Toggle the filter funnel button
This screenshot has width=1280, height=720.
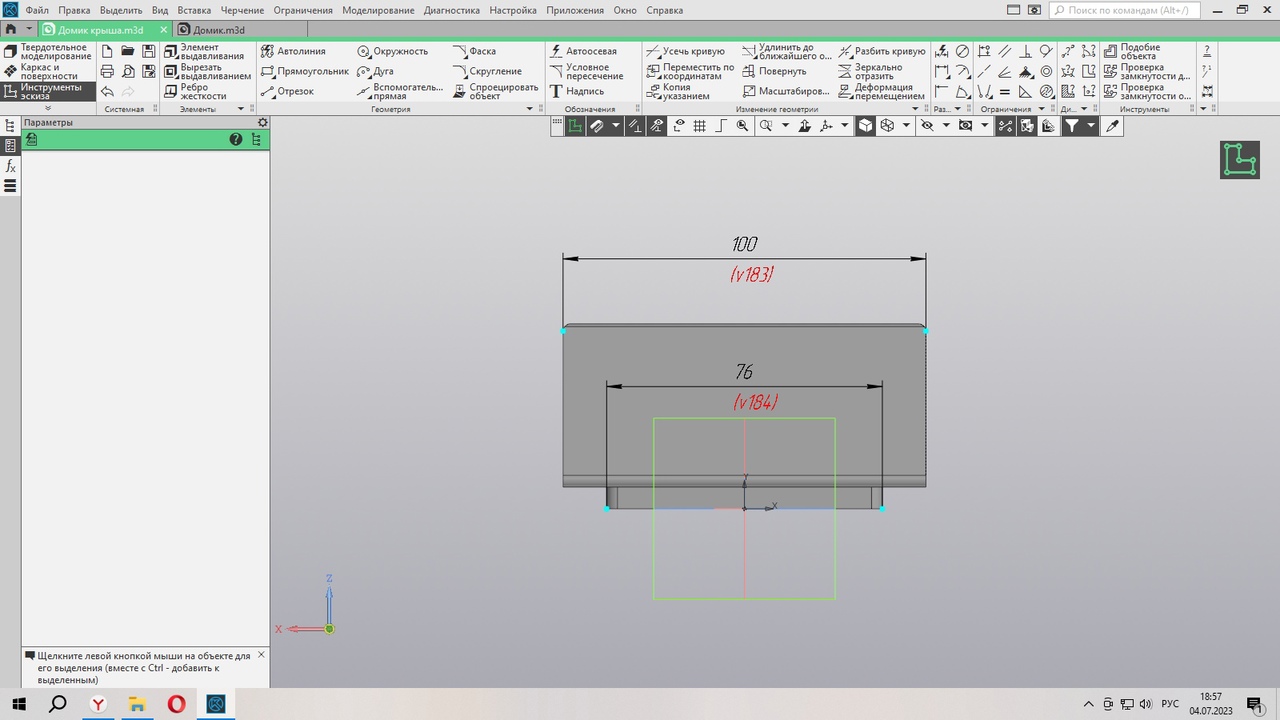coord(1072,126)
